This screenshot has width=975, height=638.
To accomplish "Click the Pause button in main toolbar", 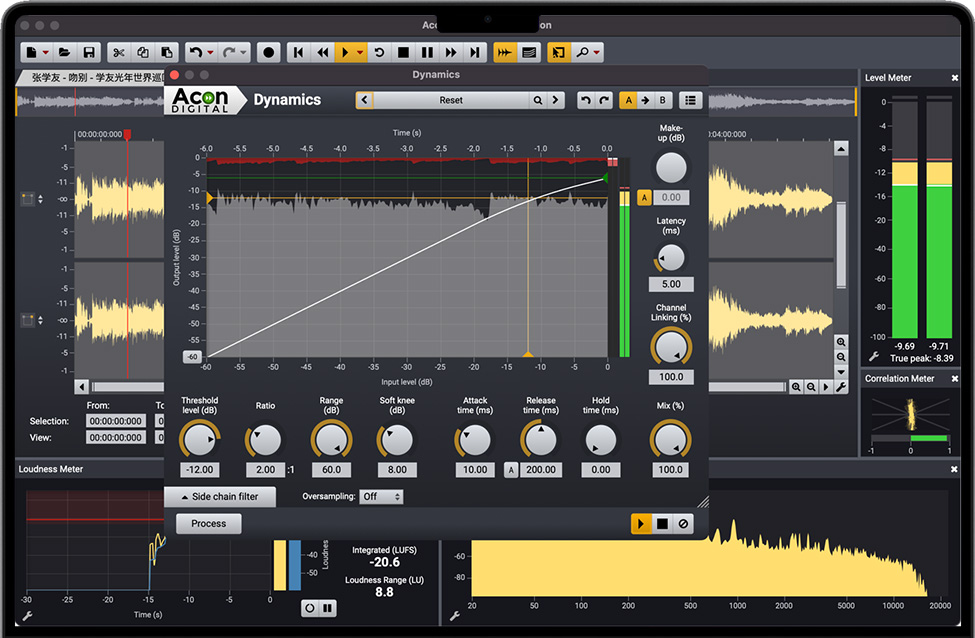I will pyautogui.click(x=427, y=52).
